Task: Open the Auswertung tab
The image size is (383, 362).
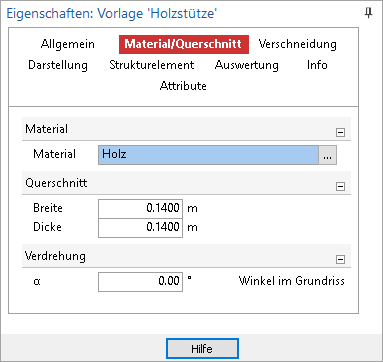Action: point(247,65)
